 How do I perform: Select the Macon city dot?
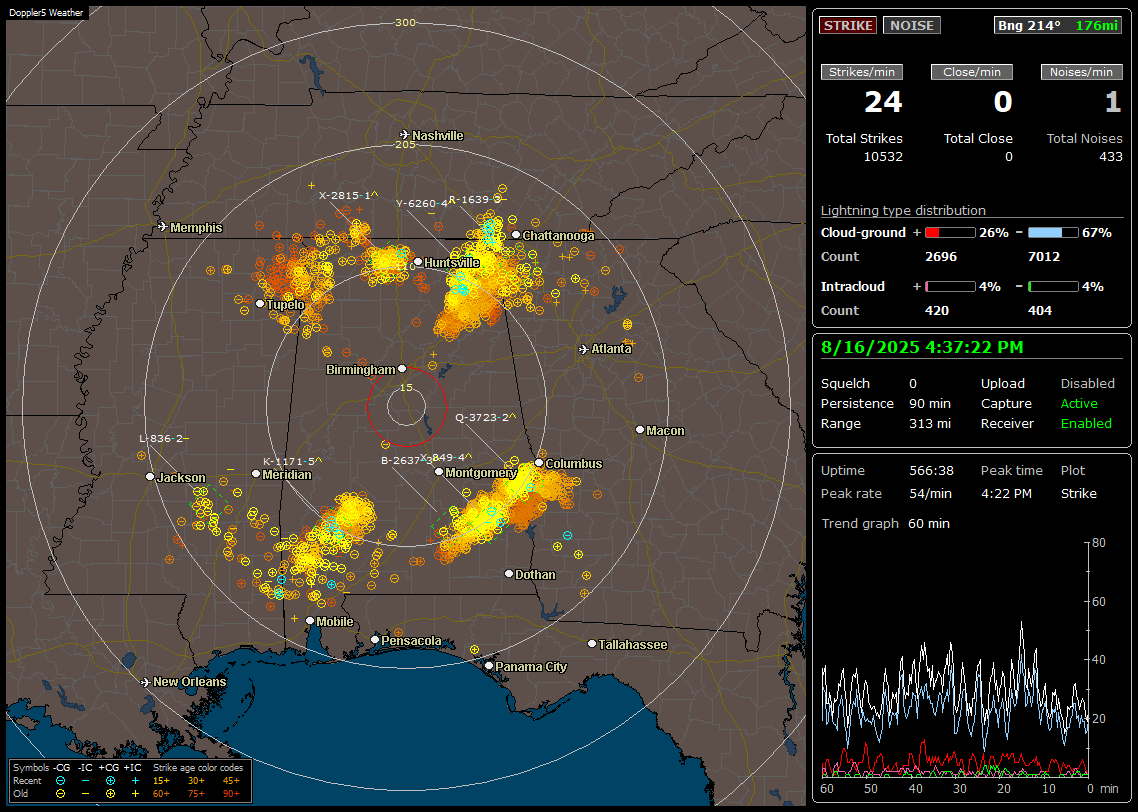pos(640,430)
